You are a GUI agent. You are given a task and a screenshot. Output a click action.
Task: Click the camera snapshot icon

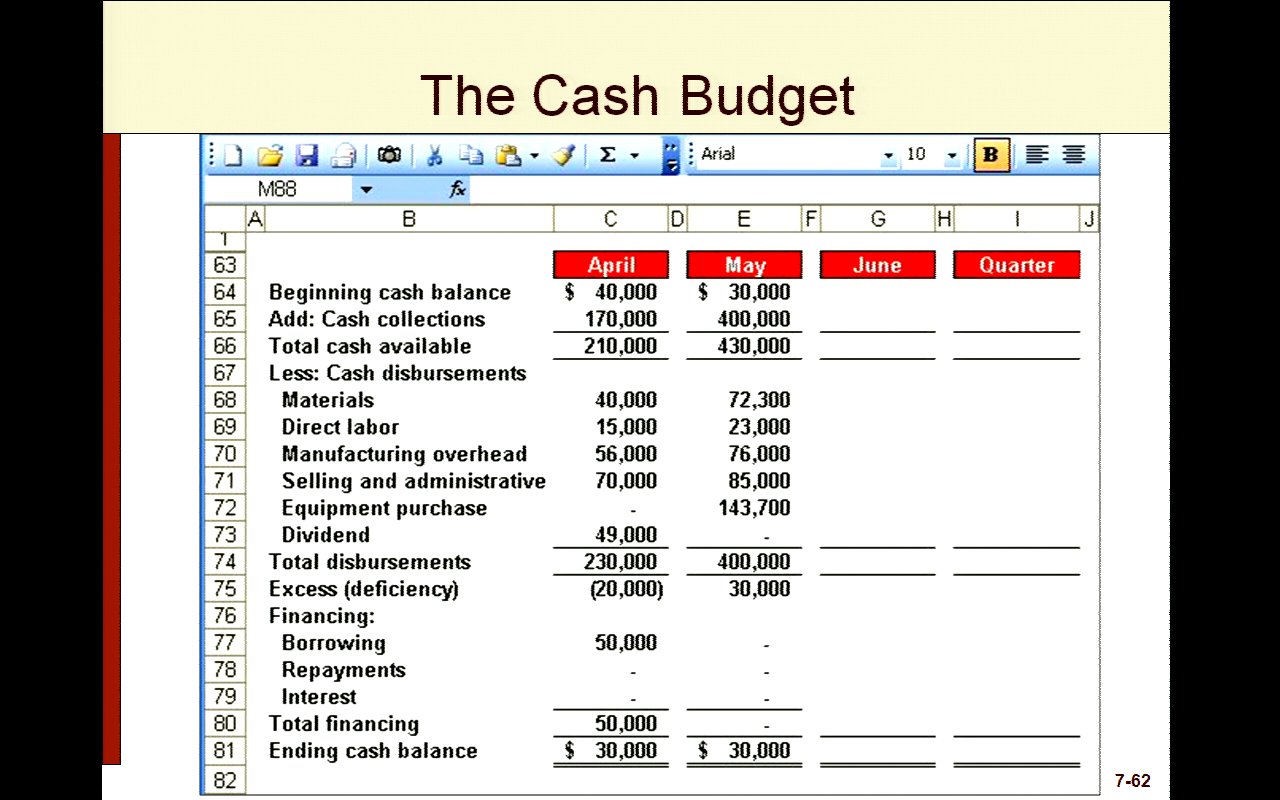click(389, 155)
